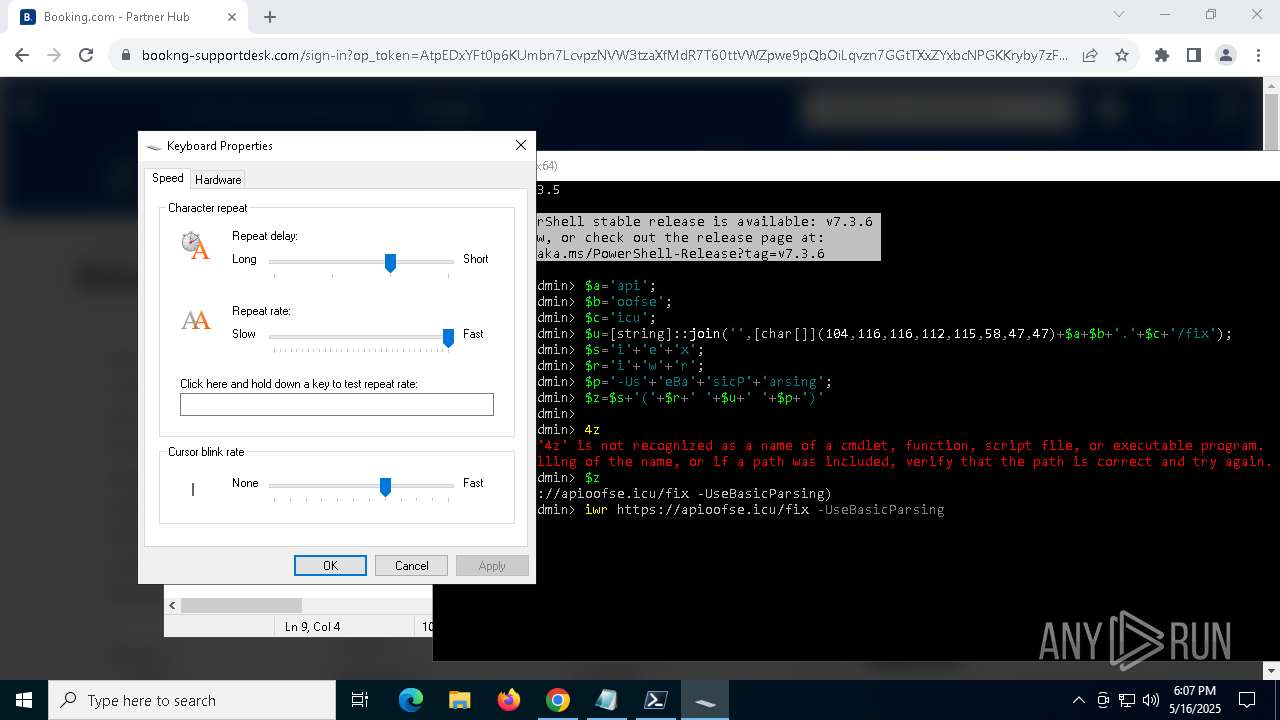The height and width of the screenshot is (720, 1280).
Task: Reload the browser page
Action: point(86,56)
